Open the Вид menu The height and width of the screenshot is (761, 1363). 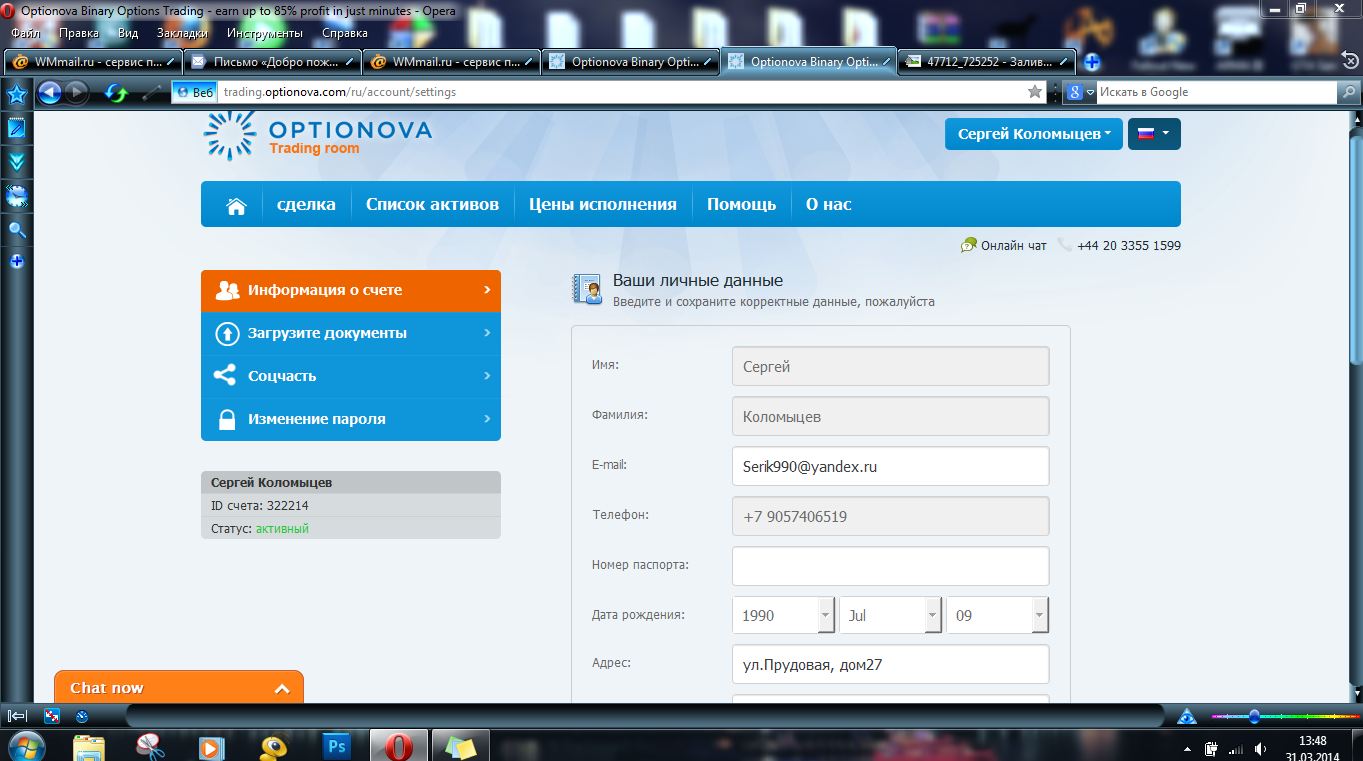pos(128,33)
